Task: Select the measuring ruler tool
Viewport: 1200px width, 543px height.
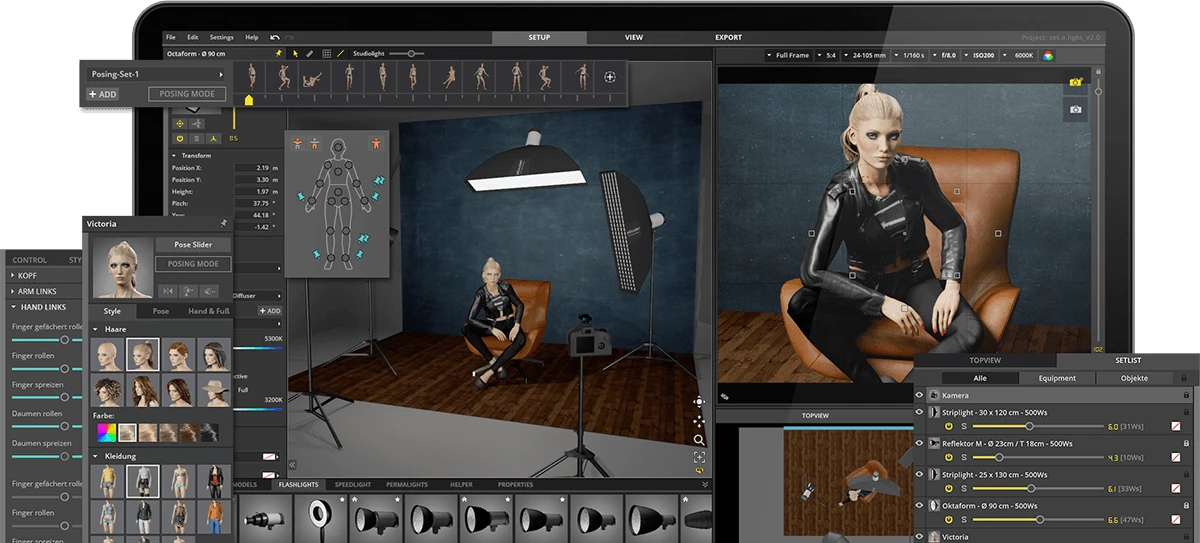Action: click(310, 53)
